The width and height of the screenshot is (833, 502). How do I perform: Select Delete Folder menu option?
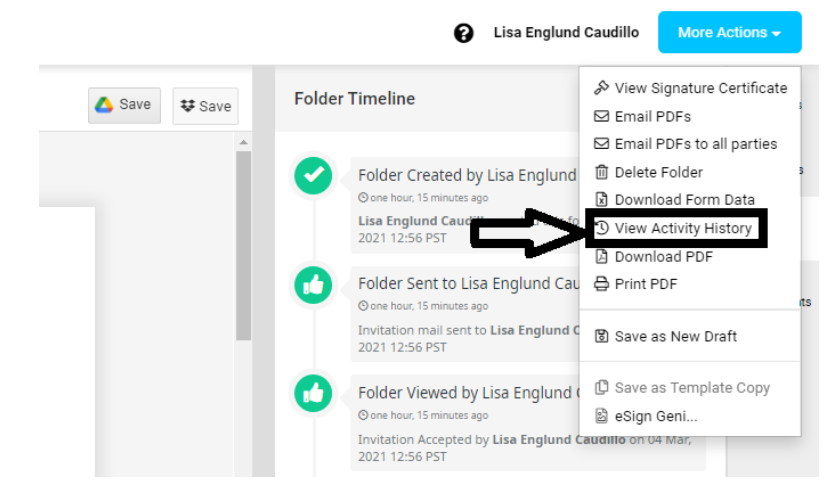[x=690, y=172]
